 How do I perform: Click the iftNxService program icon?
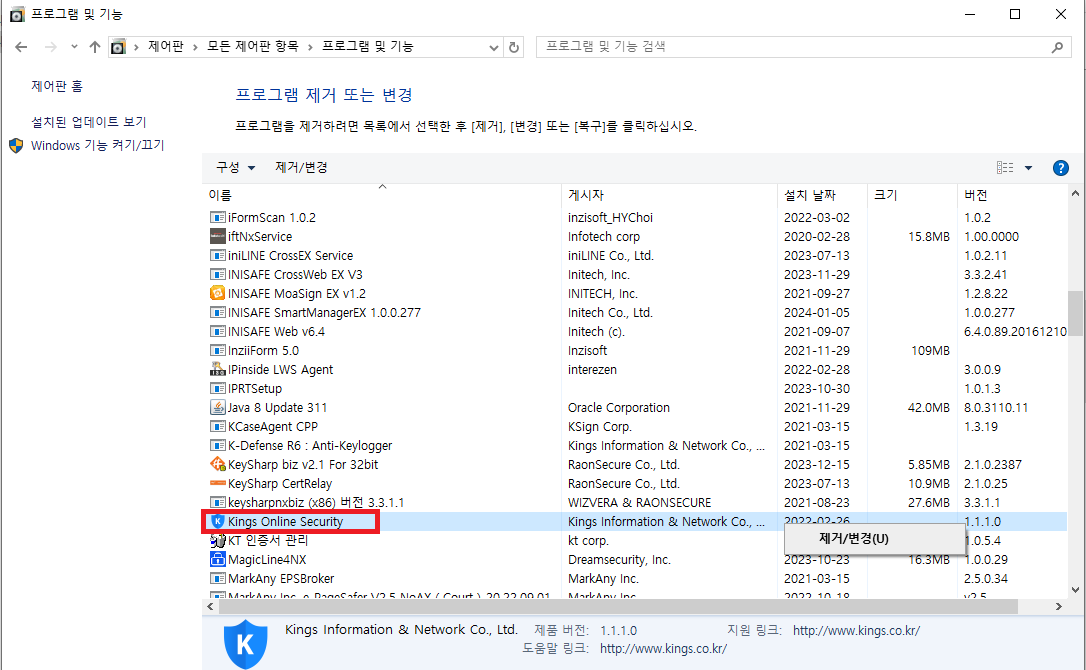tap(217, 236)
